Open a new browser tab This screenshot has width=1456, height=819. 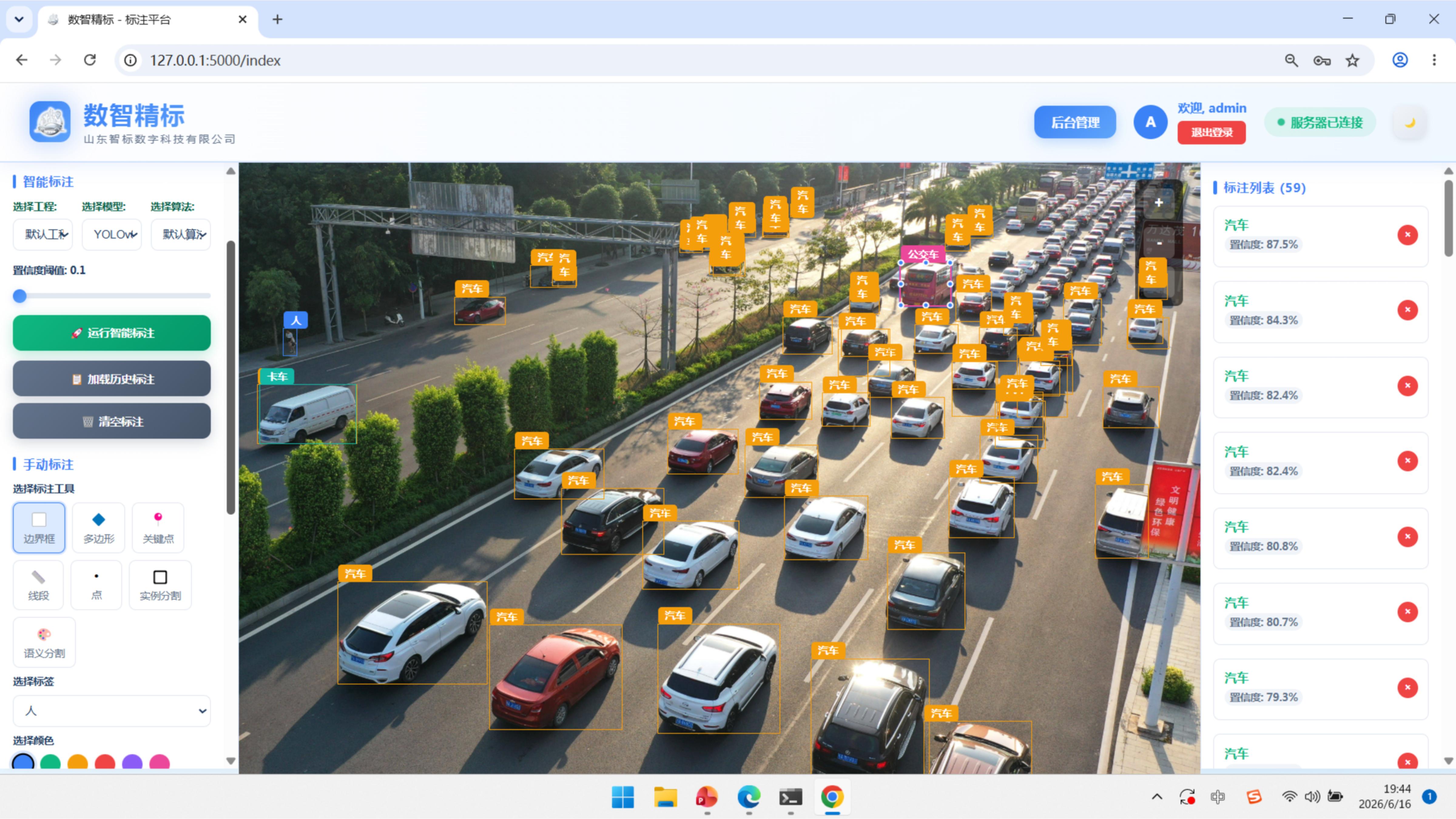(277, 20)
